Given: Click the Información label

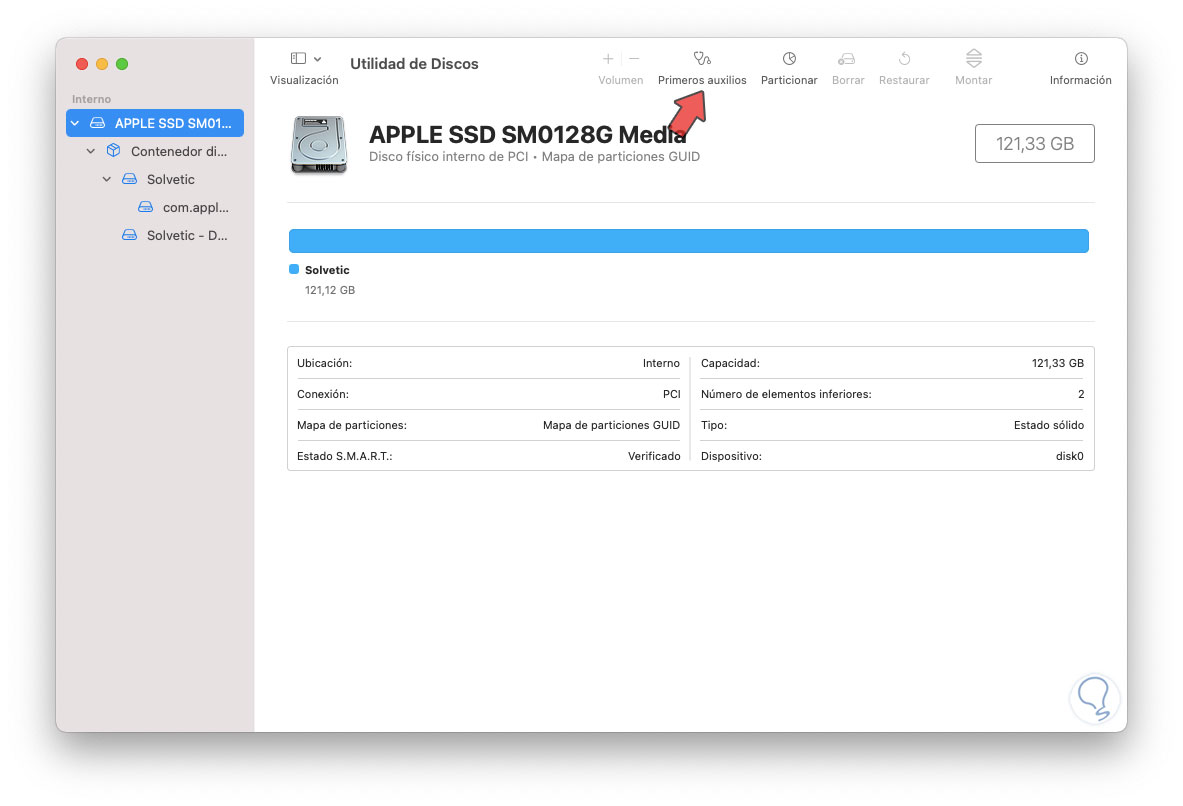Looking at the screenshot, I should point(1080,80).
